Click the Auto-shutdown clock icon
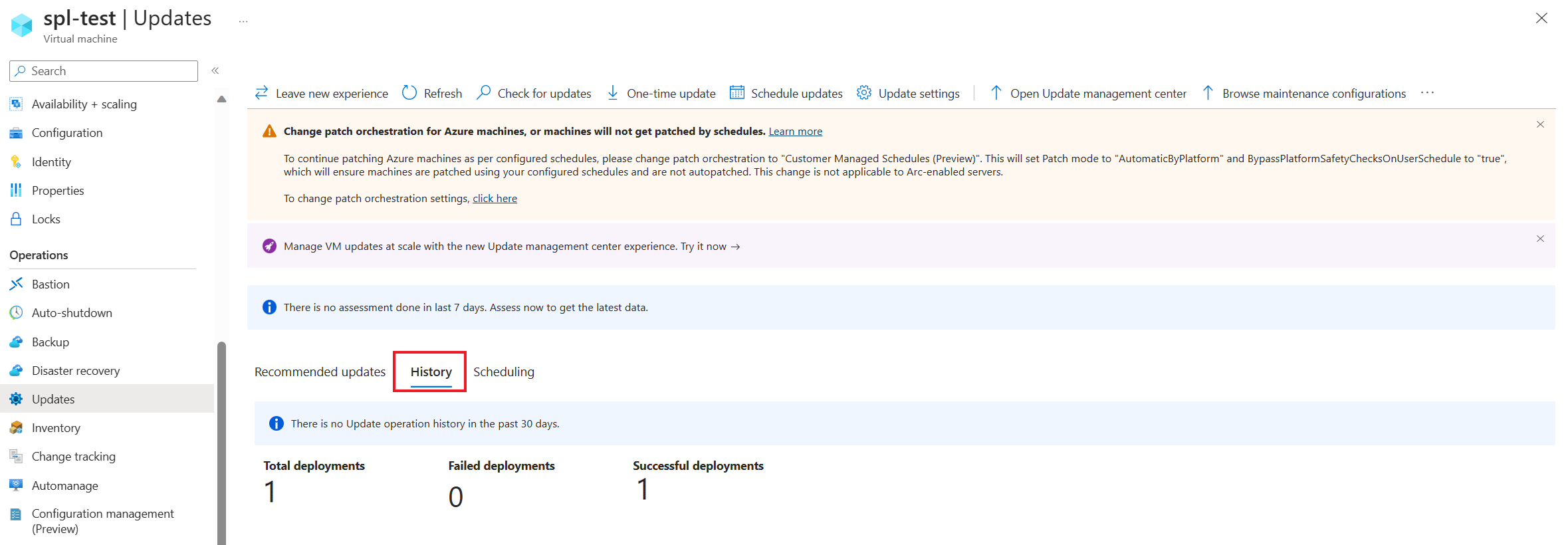1568x545 pixels. pos(16,312)
